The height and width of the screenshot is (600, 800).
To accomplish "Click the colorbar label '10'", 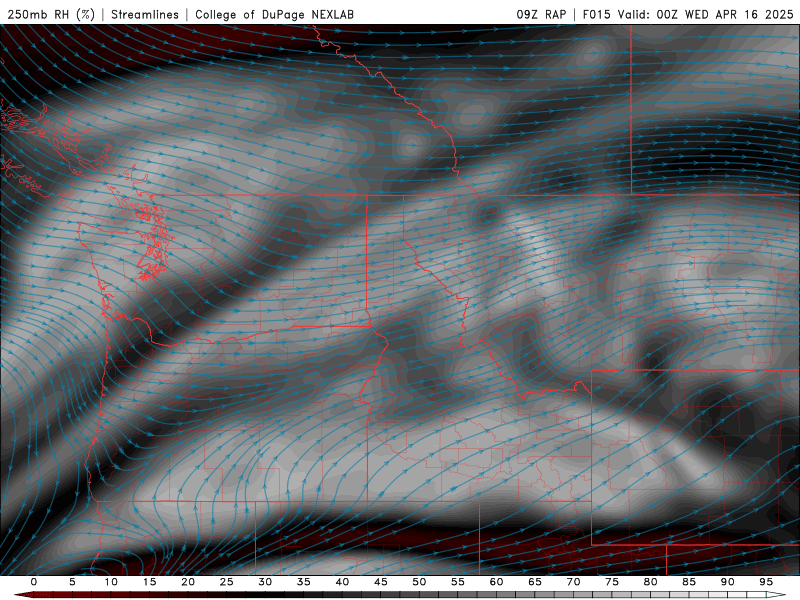I will click(x=111, y=582).
